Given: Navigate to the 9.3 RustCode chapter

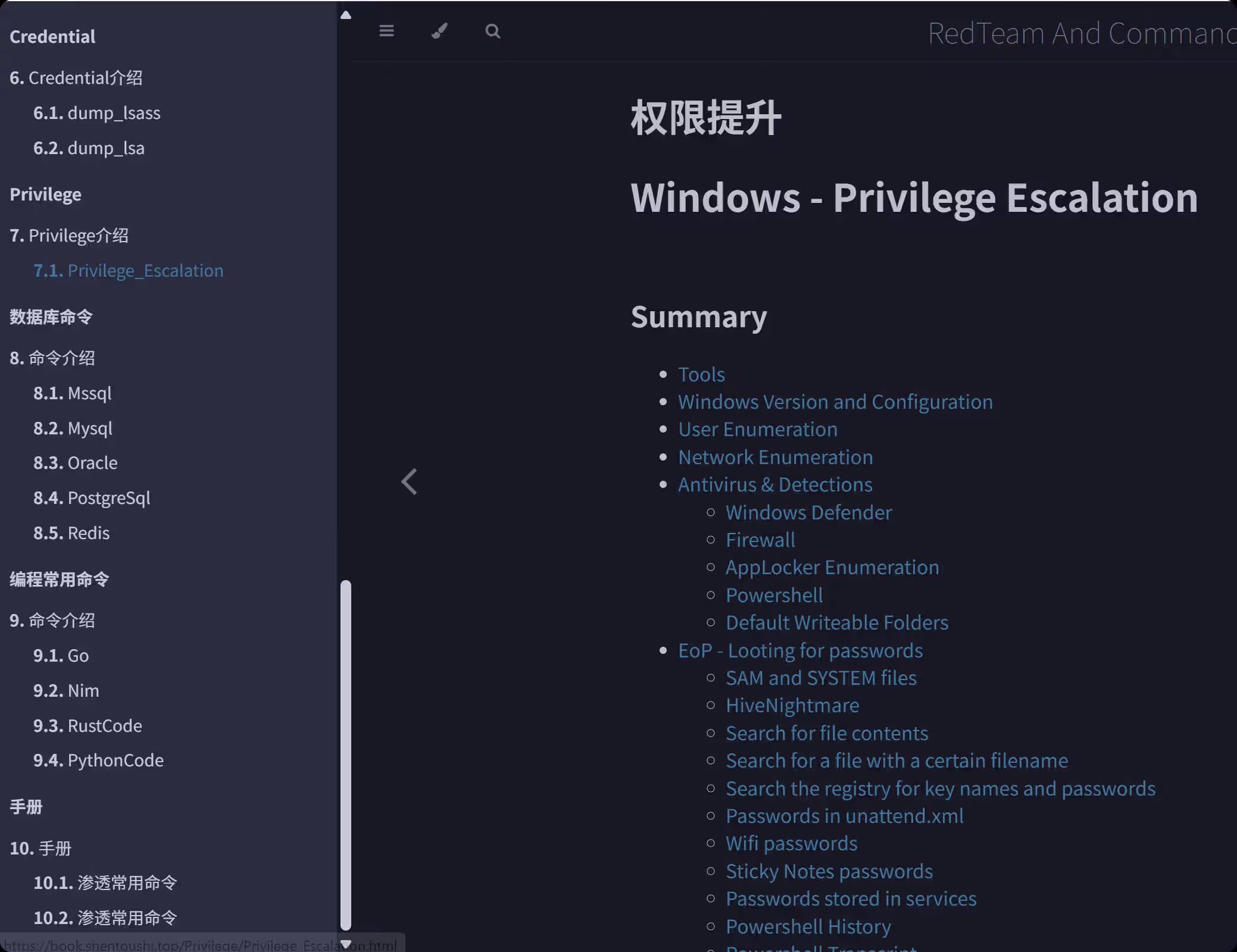Looking at the screenshot, I should pos(88,726).
